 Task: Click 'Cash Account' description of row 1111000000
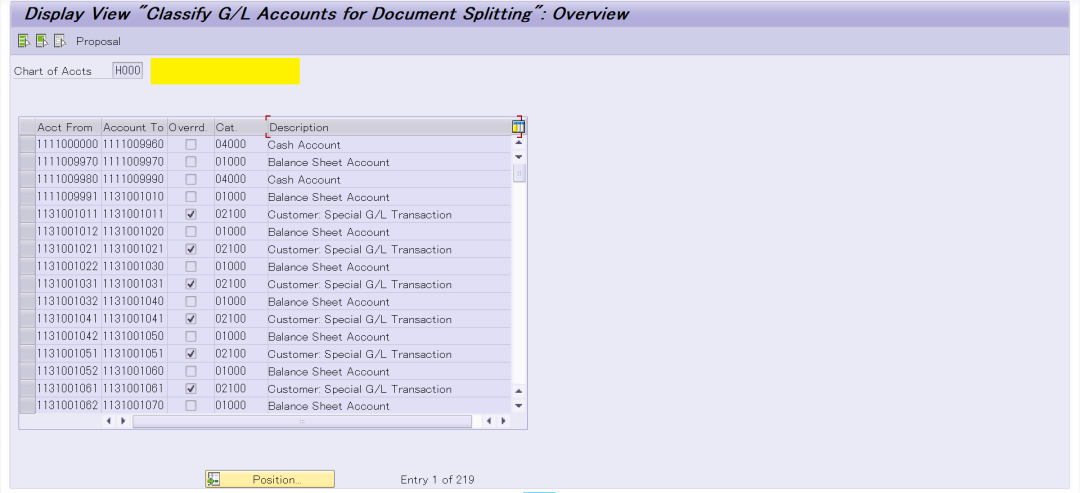pos(304,145)
